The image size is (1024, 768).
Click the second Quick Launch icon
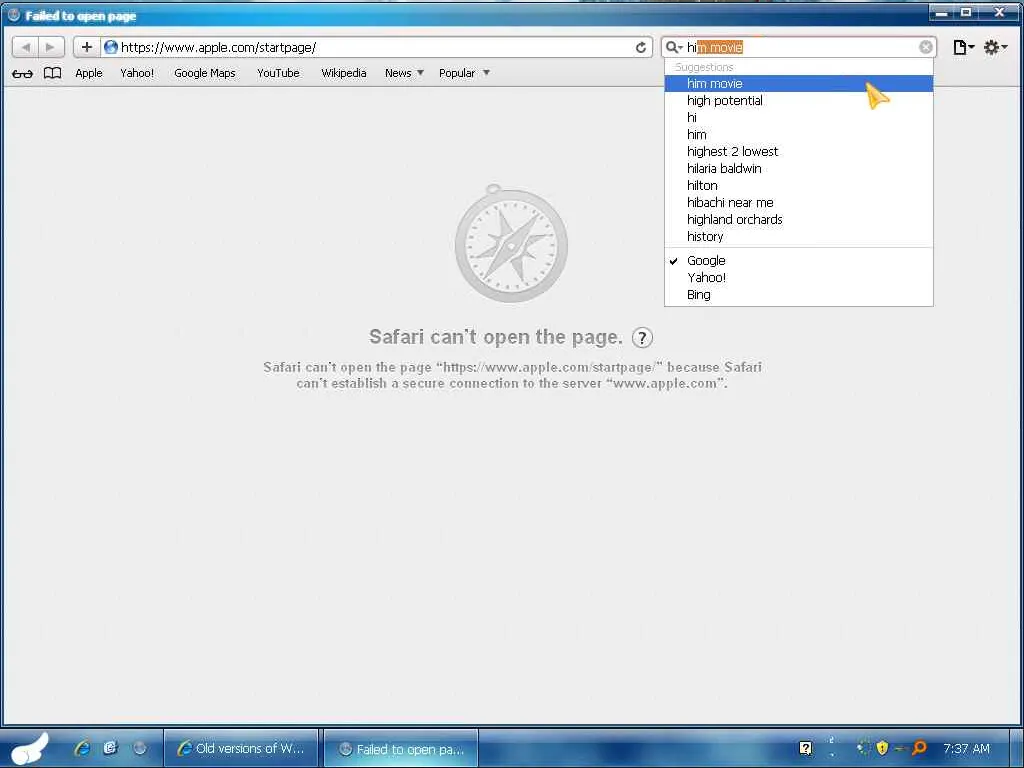110,748
